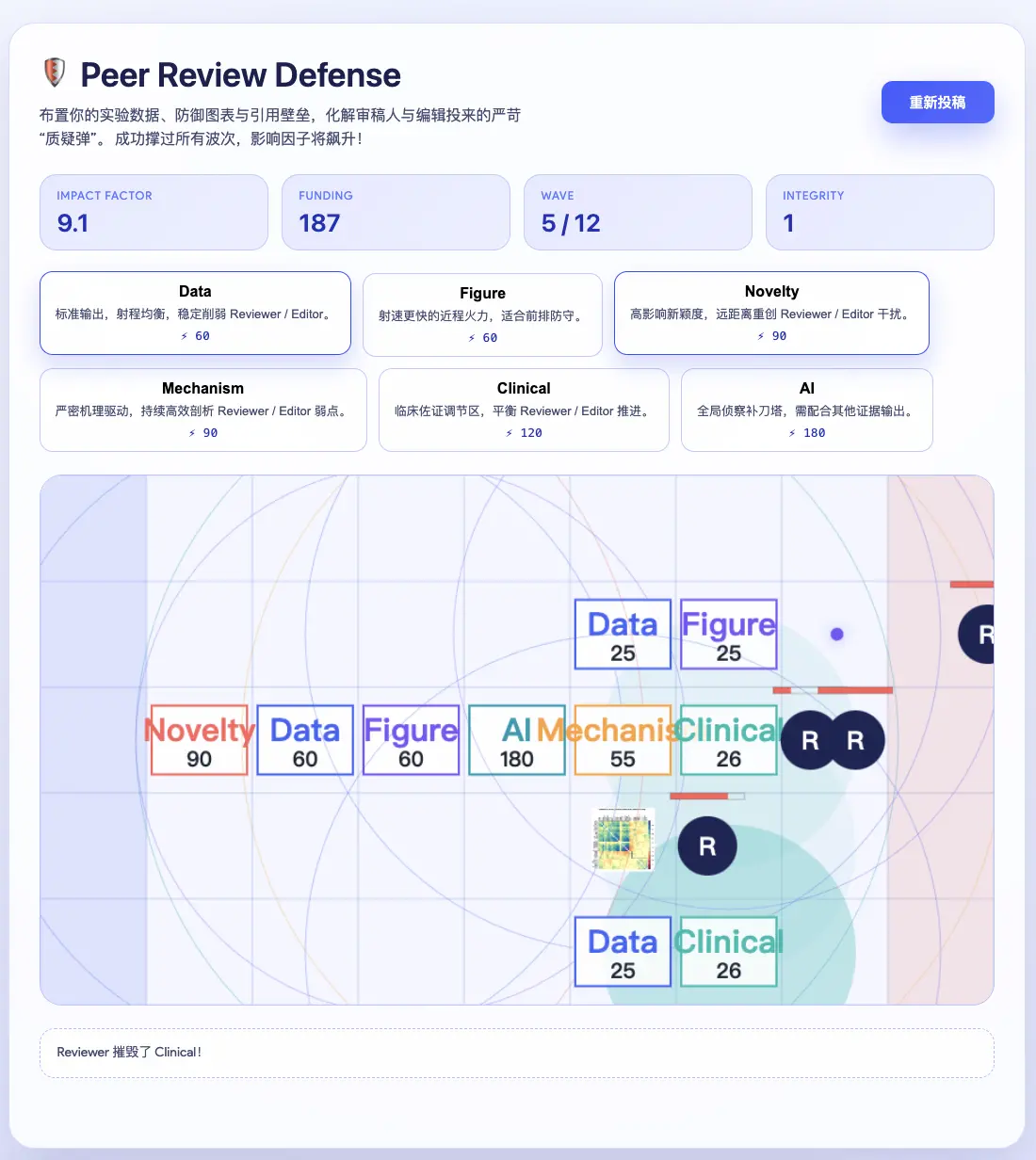Click the Integrity stat card
The width and height of the screenshot is (1036, 1160).
[x=880, y=212]
